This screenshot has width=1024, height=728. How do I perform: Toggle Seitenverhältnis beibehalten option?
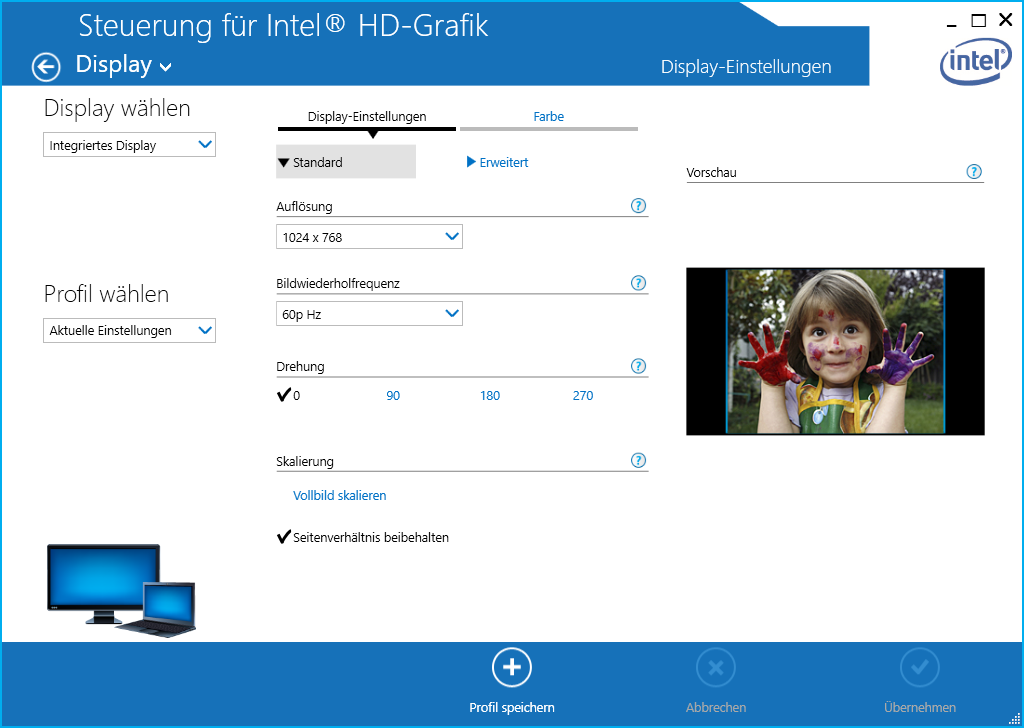(363, 537)
